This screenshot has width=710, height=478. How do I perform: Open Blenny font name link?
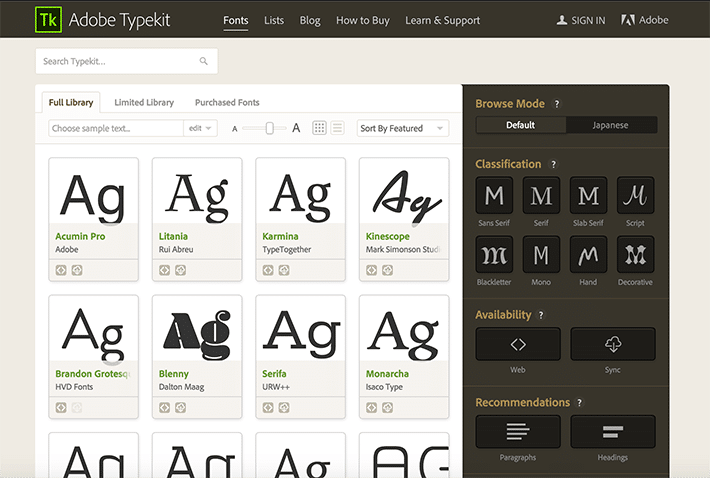(x=173, y=374)
